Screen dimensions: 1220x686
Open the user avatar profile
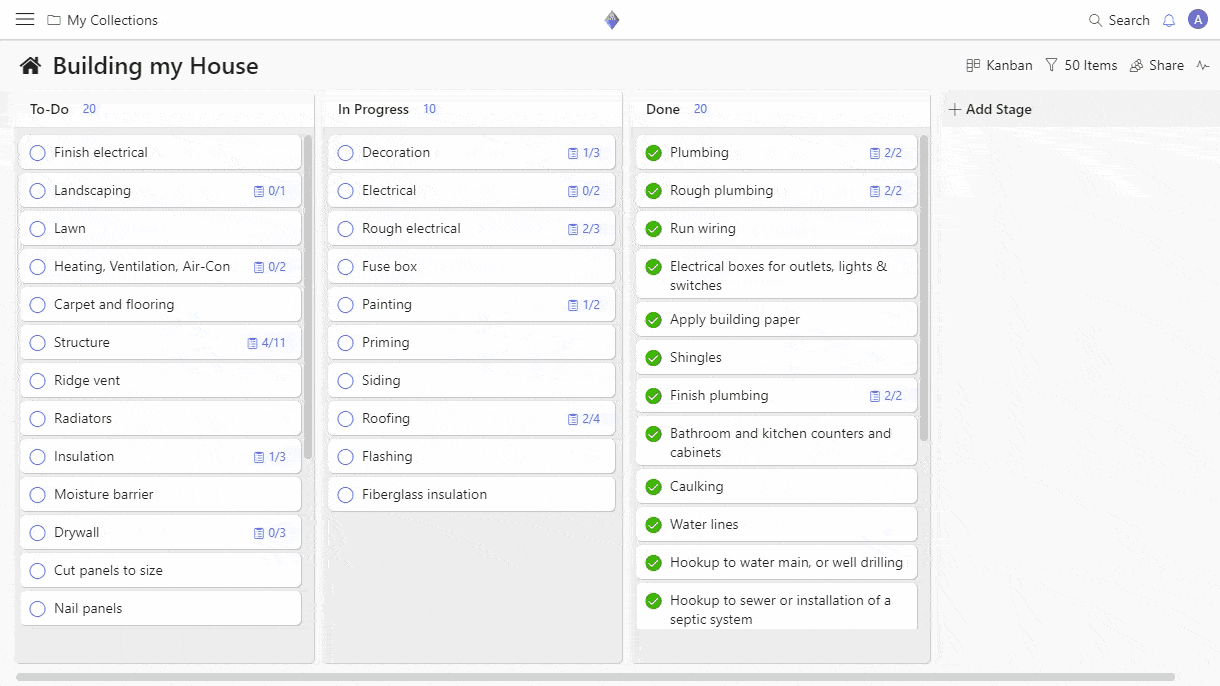1197,19
